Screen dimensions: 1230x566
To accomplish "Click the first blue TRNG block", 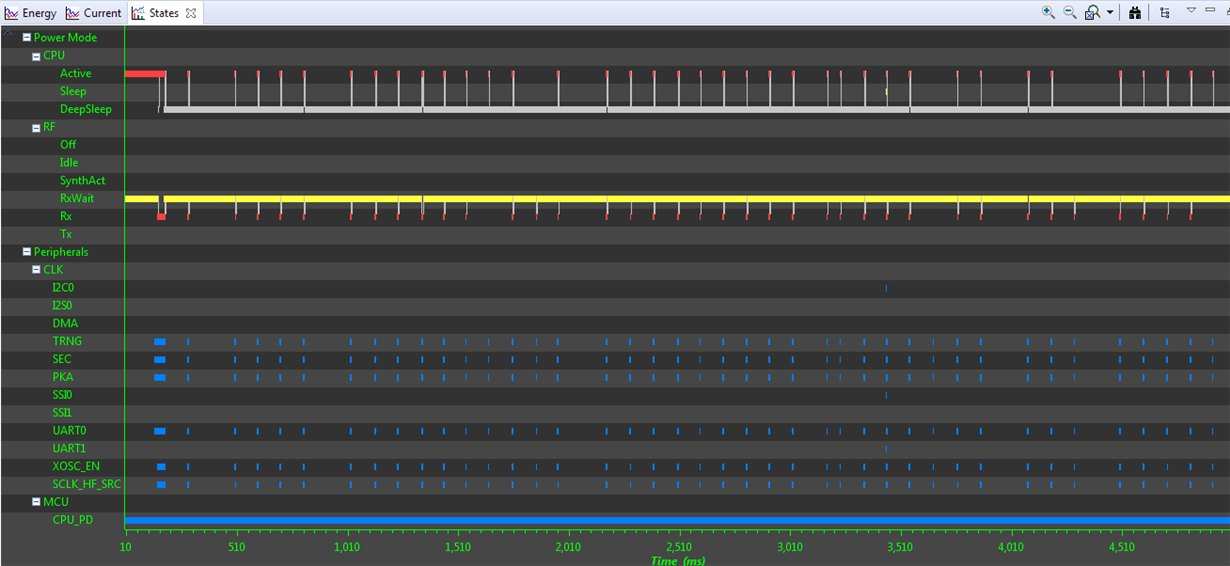I will click(160, 342).
